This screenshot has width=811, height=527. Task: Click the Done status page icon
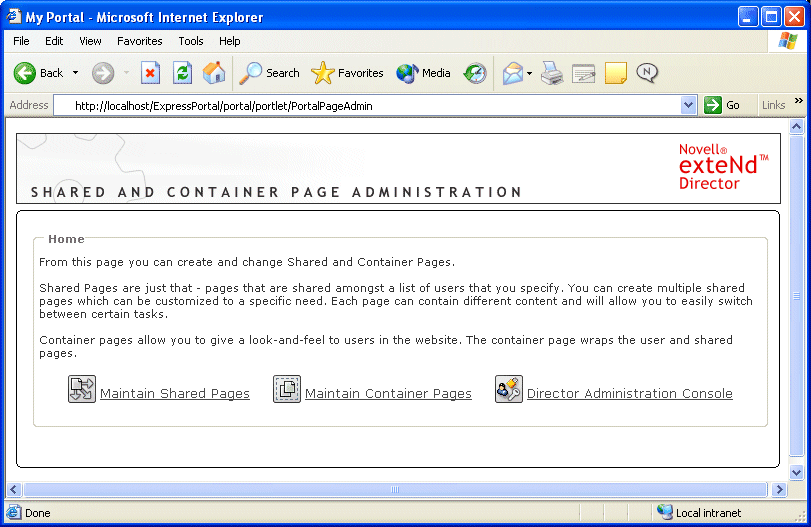(x=14, y=512)
